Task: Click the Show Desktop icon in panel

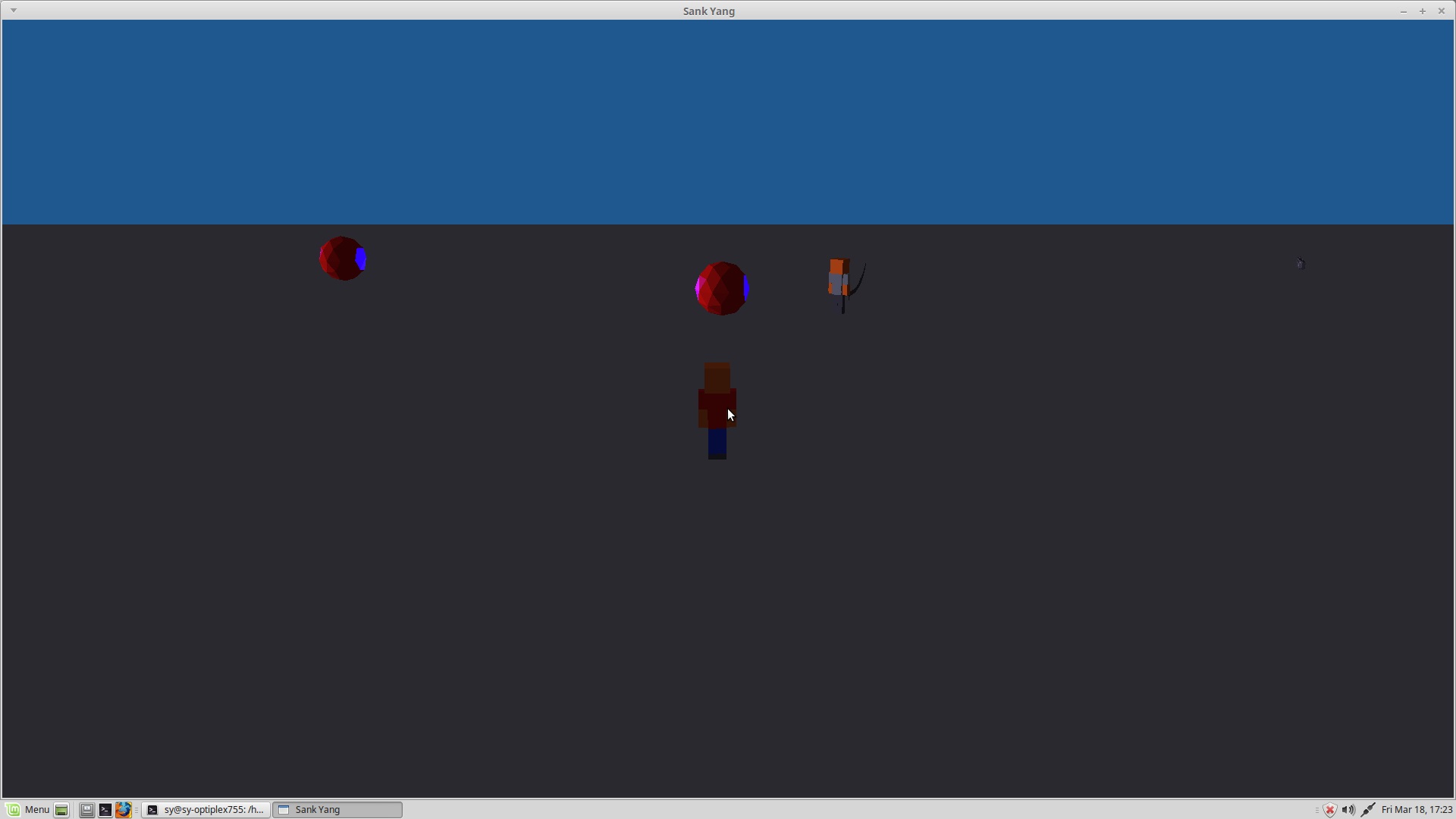Action: 61,810
